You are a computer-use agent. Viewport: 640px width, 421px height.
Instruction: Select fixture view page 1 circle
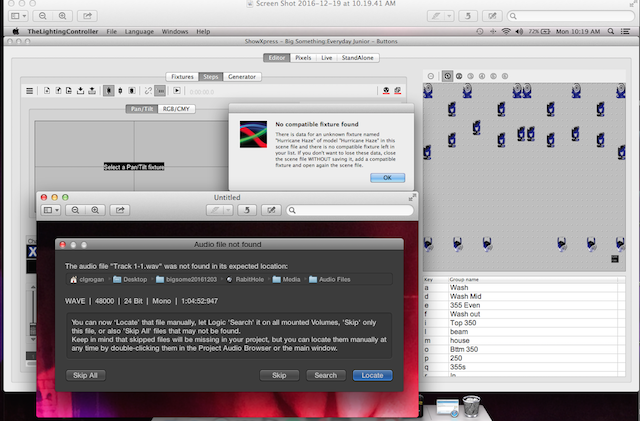pyautogui.click(x=447, y=76)
